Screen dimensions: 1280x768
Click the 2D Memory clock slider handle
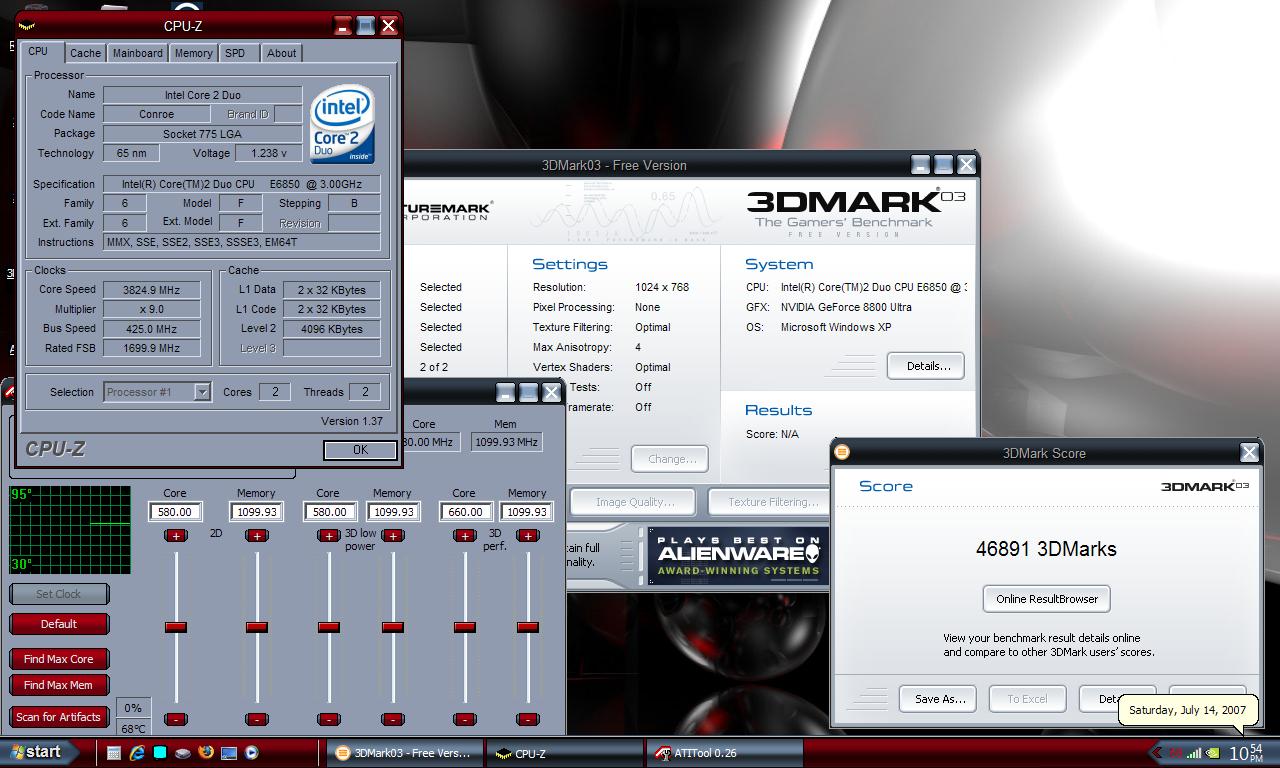click(x=256, y=627)
